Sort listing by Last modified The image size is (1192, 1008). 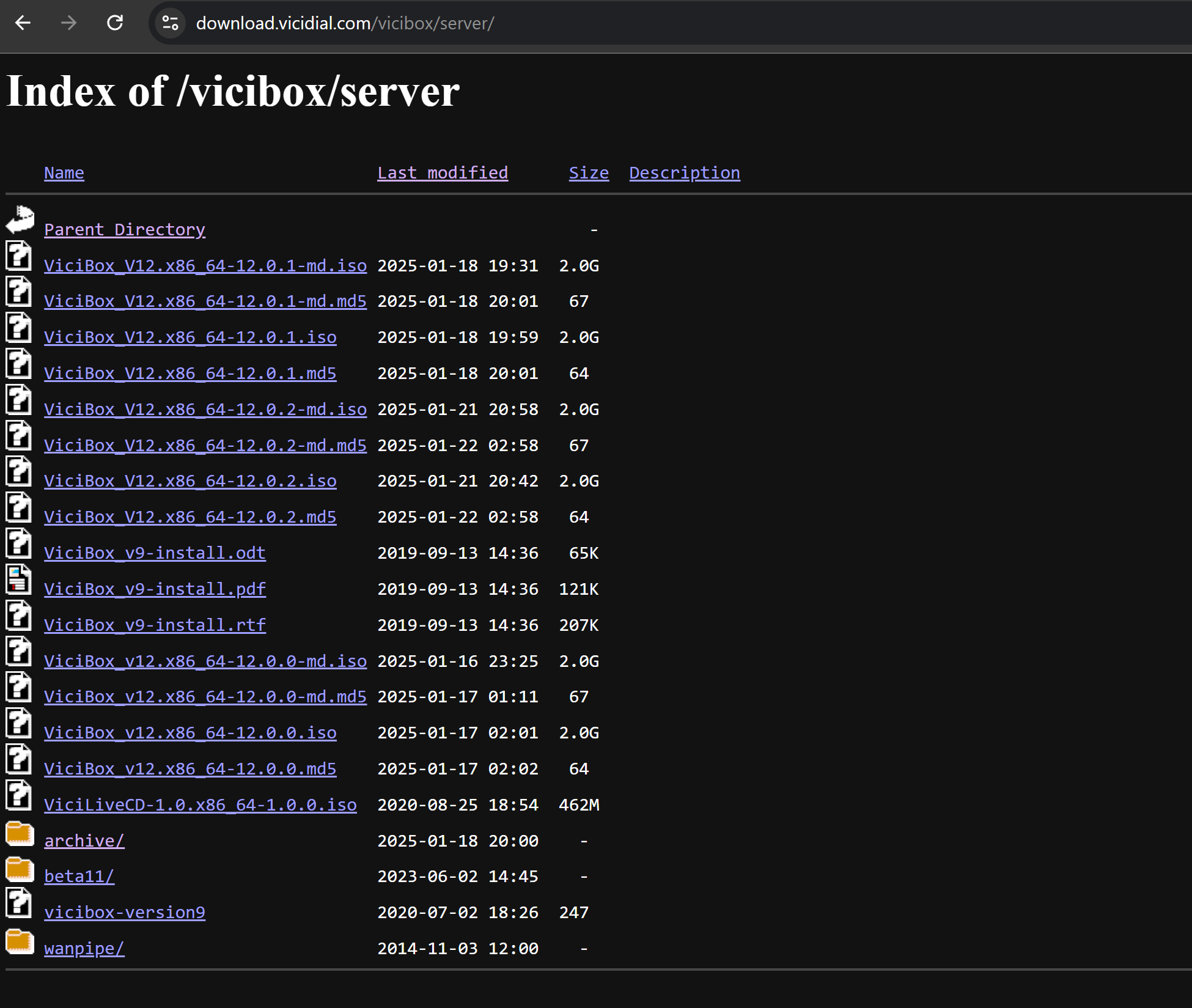443,173
